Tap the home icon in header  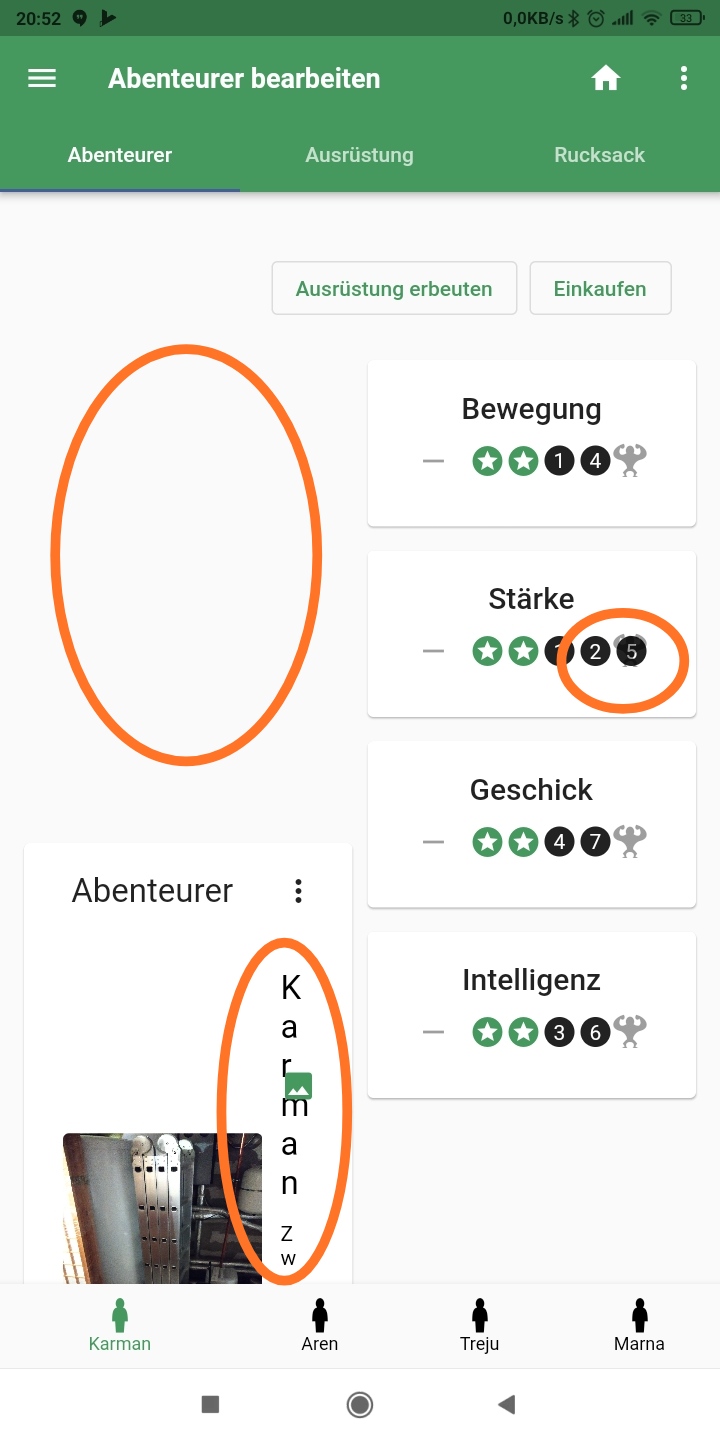tap(606, 78)
